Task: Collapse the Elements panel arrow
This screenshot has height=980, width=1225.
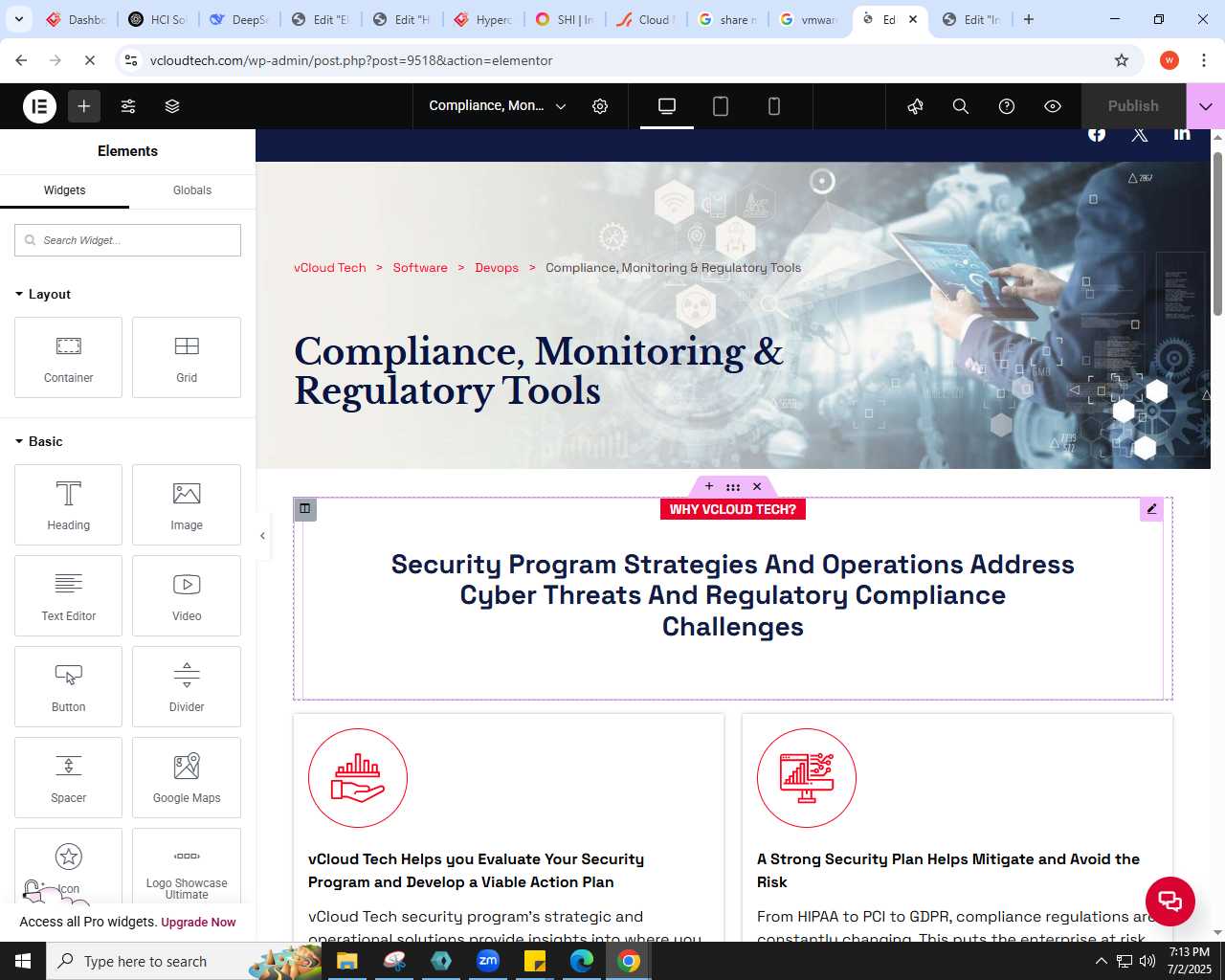Action: [262, 536]
